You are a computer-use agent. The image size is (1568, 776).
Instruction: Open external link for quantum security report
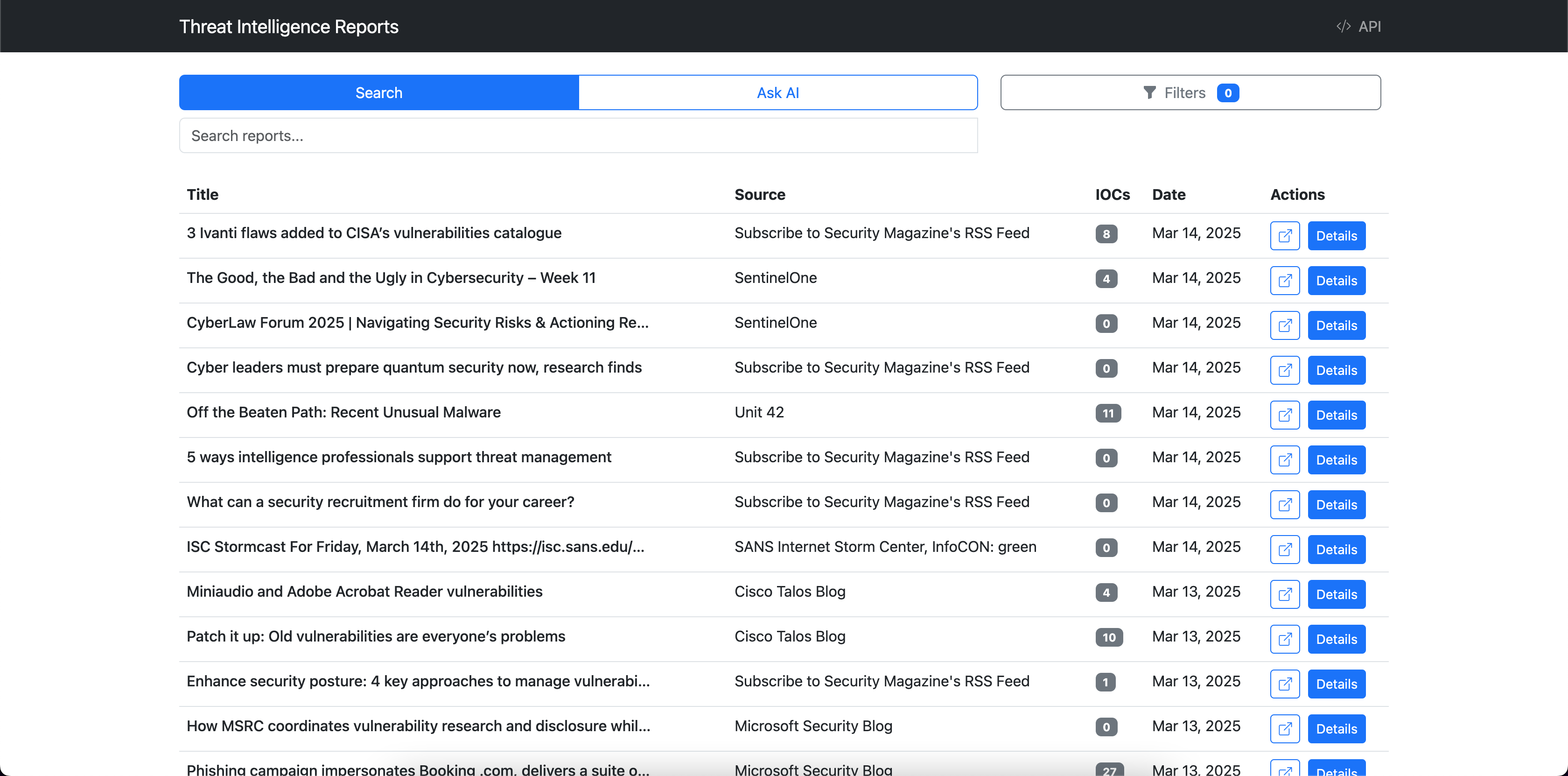pos(1284,370)
